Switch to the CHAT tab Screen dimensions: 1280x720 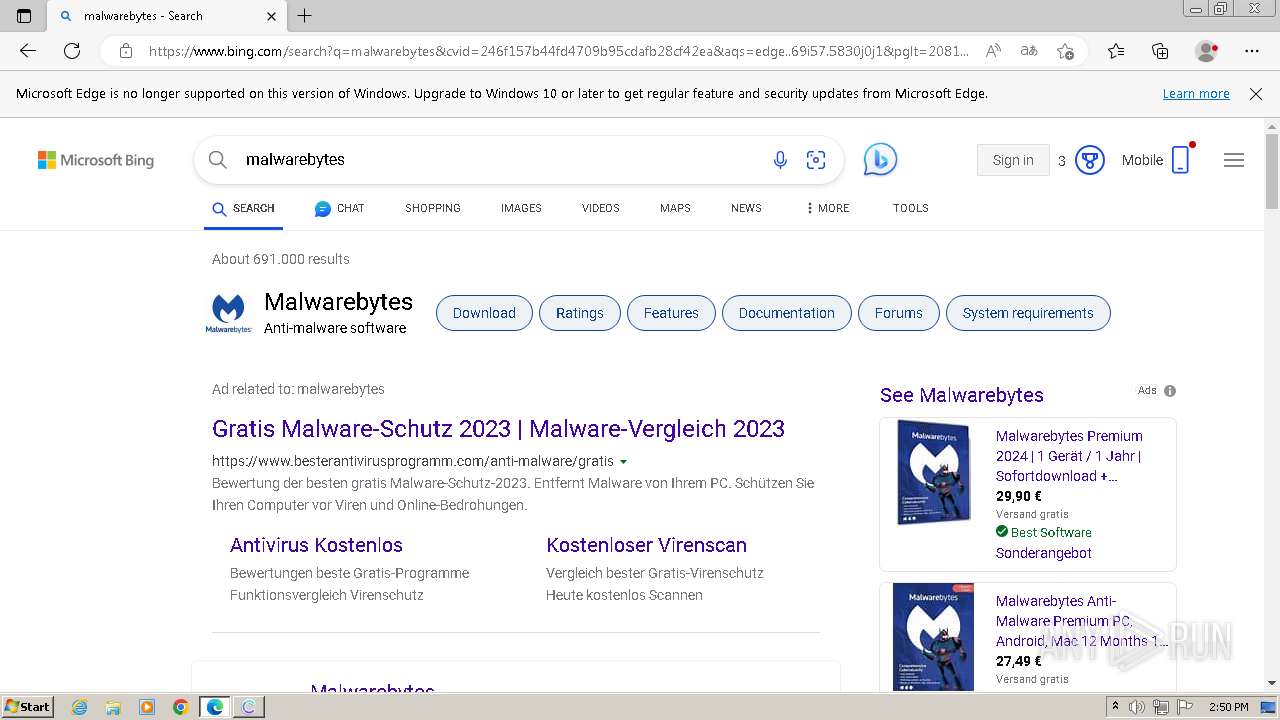339,208
